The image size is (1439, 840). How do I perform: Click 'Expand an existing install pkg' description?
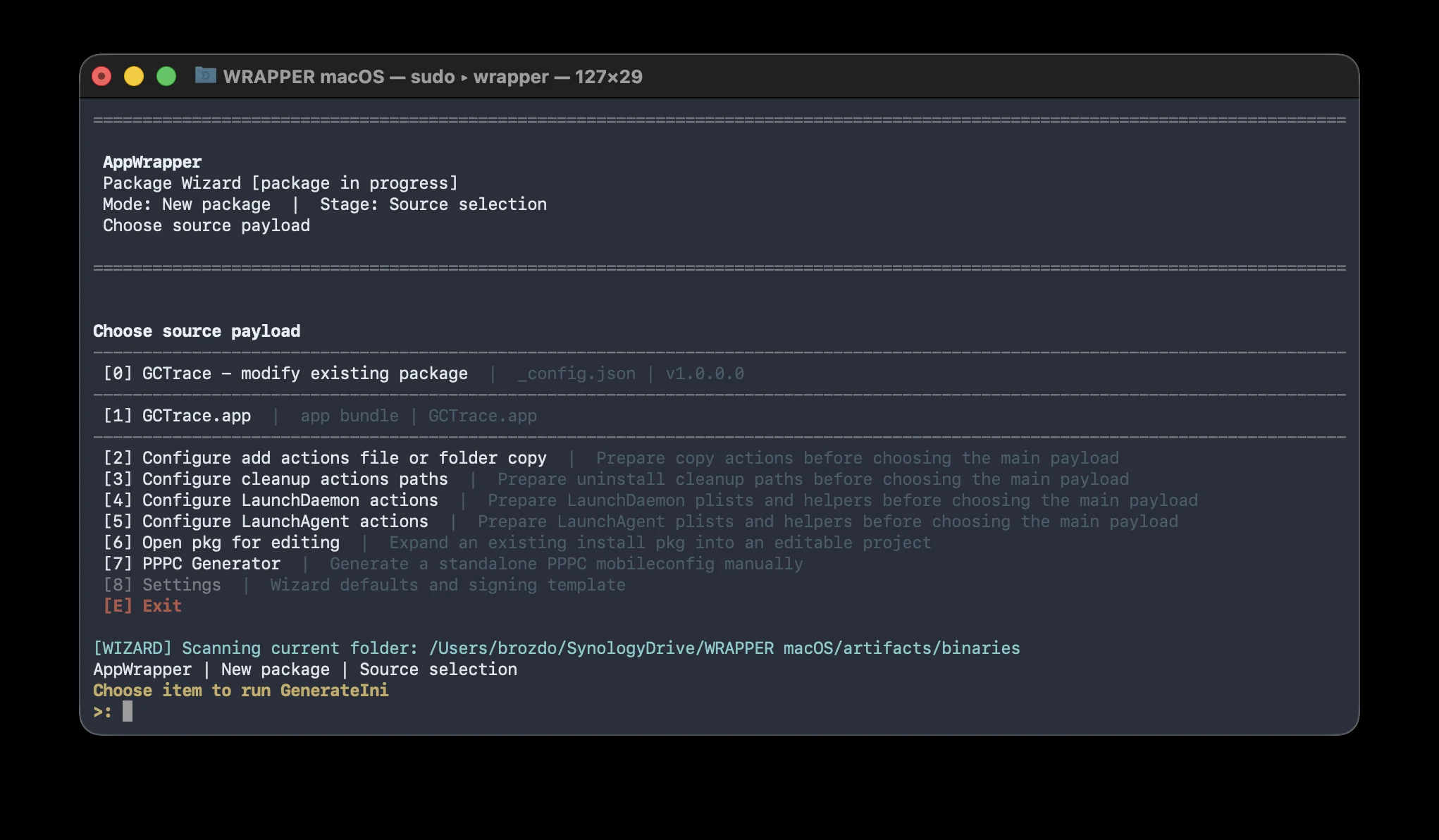660,543
